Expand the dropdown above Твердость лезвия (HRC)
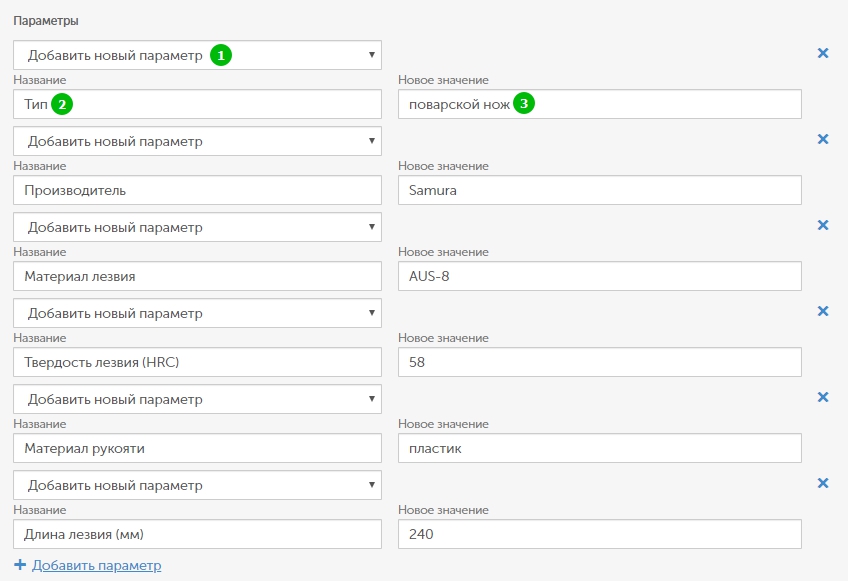The width and height of the screenshot is (848, 581). tap(197, 313)
